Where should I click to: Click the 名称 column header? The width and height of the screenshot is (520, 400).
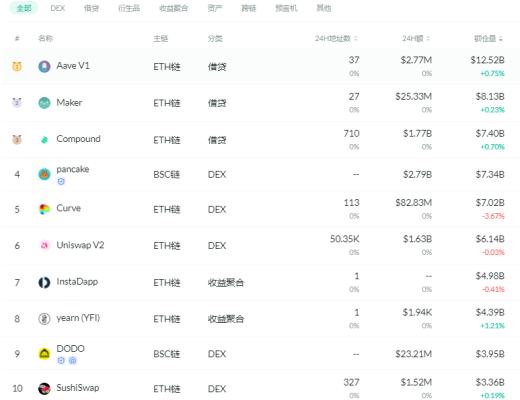point(45,38)
